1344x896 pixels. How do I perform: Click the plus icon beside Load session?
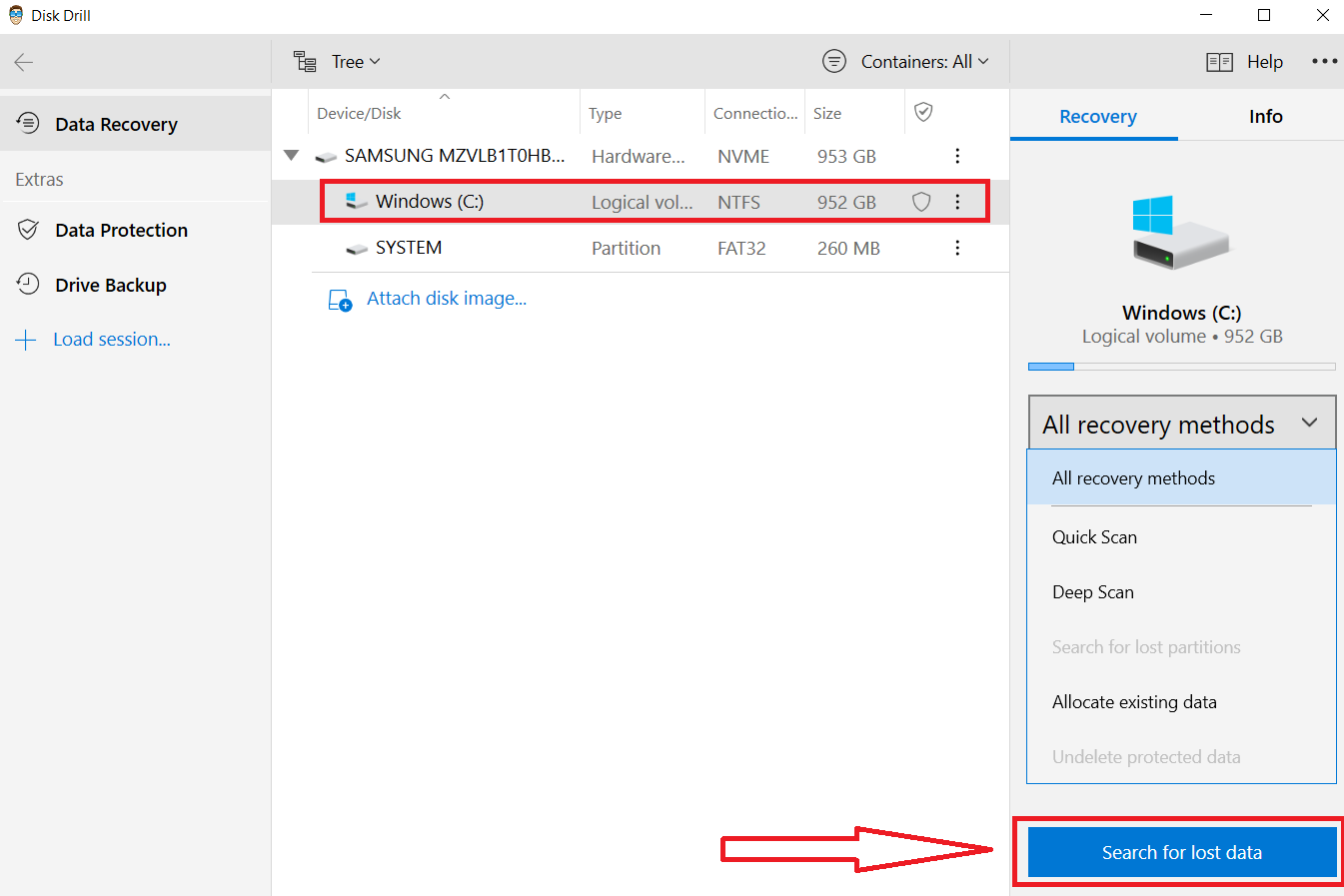click(26, 340)
